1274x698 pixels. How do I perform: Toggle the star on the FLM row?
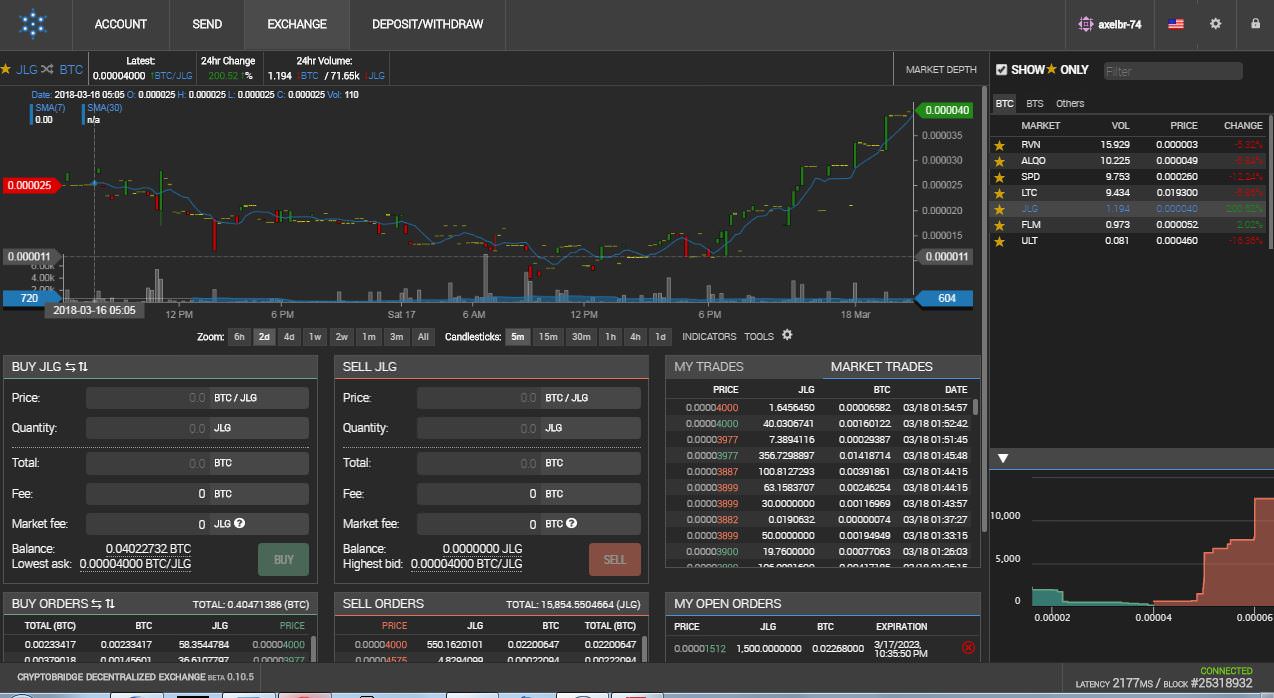999,225
